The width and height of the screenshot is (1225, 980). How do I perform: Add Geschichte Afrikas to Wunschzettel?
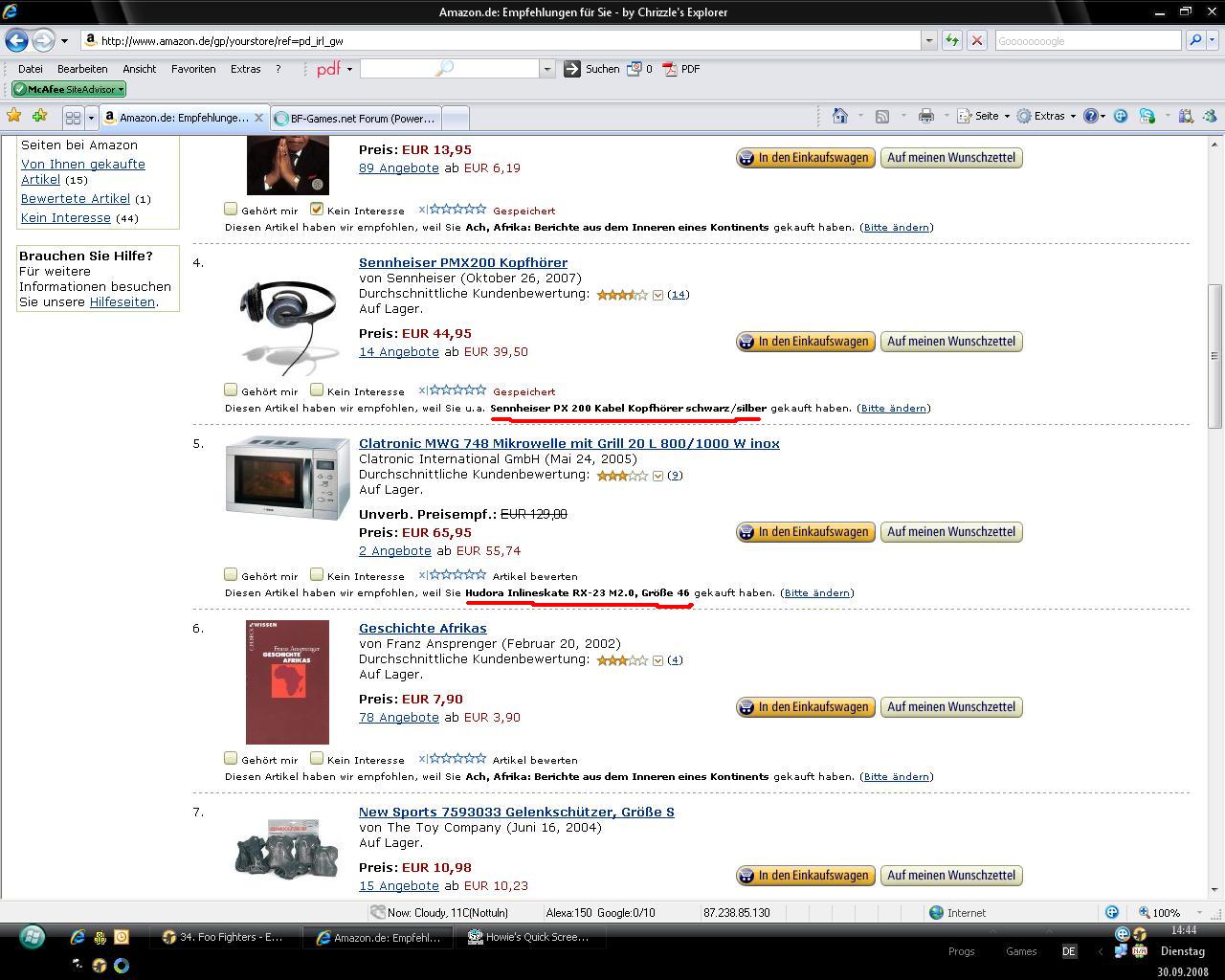point(951,707)
